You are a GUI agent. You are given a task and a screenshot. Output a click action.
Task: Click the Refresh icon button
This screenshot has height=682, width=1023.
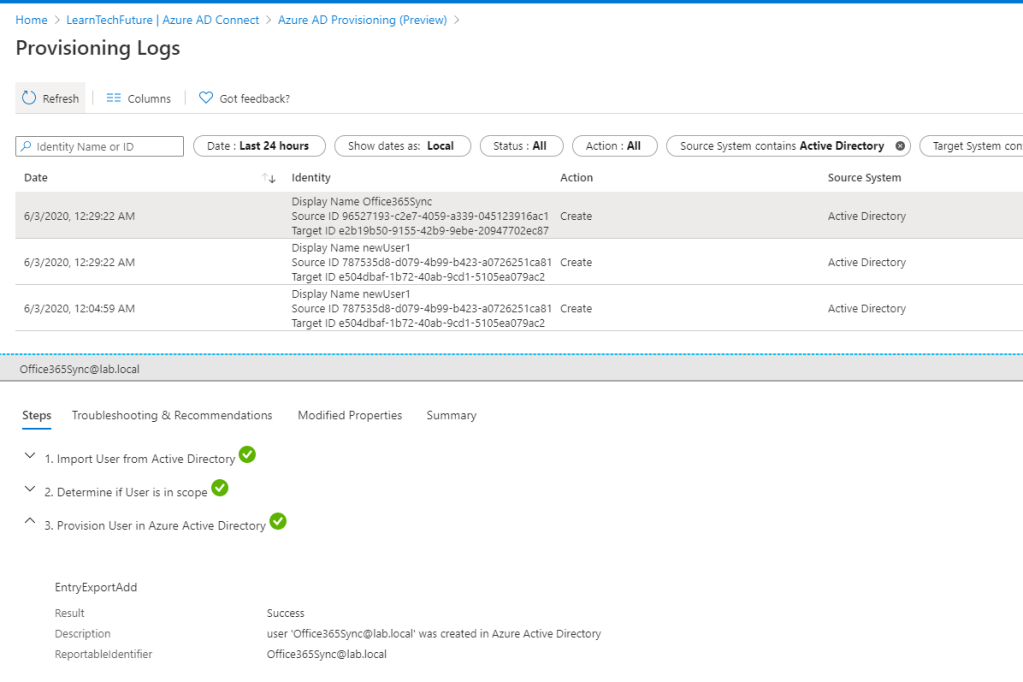(29, 98)
